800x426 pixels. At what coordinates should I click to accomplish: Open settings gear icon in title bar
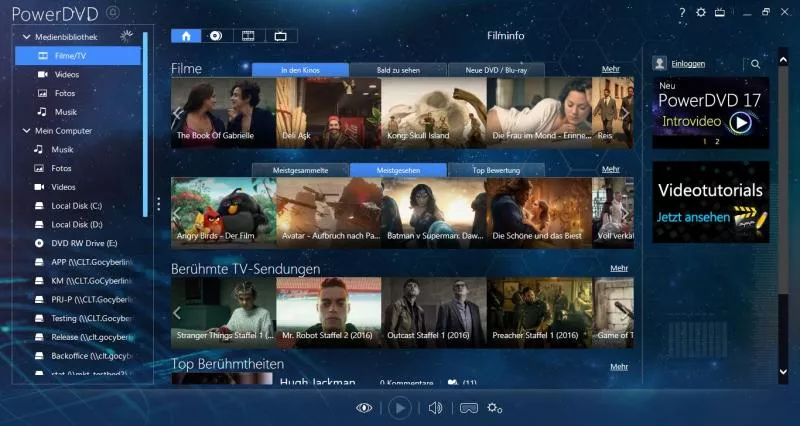click(701, 12)
